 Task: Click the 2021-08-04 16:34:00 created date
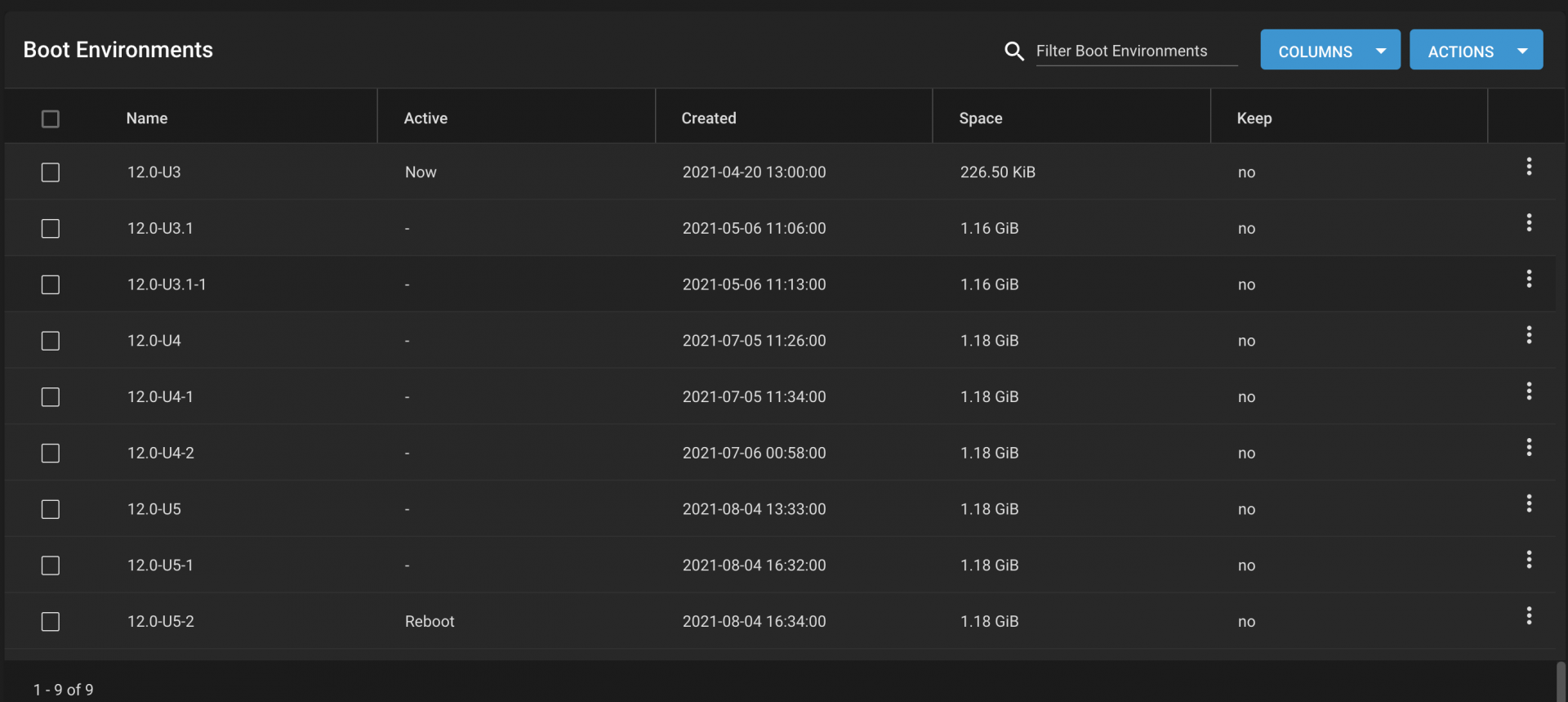coord(755,622)
